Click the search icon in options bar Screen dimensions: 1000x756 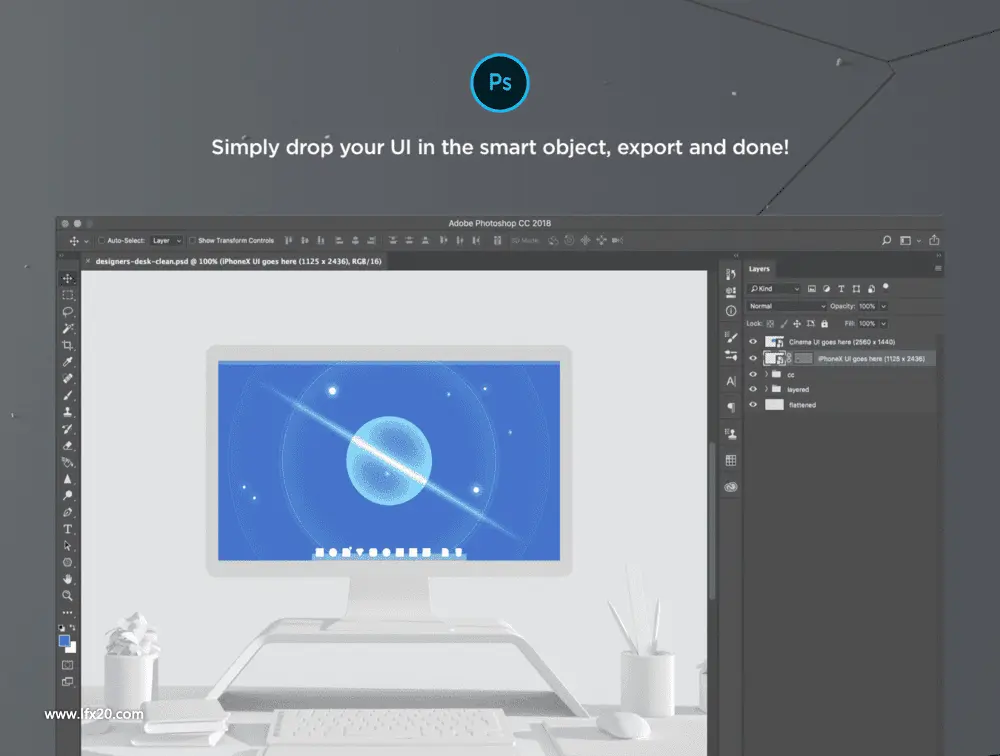point(886,240)
